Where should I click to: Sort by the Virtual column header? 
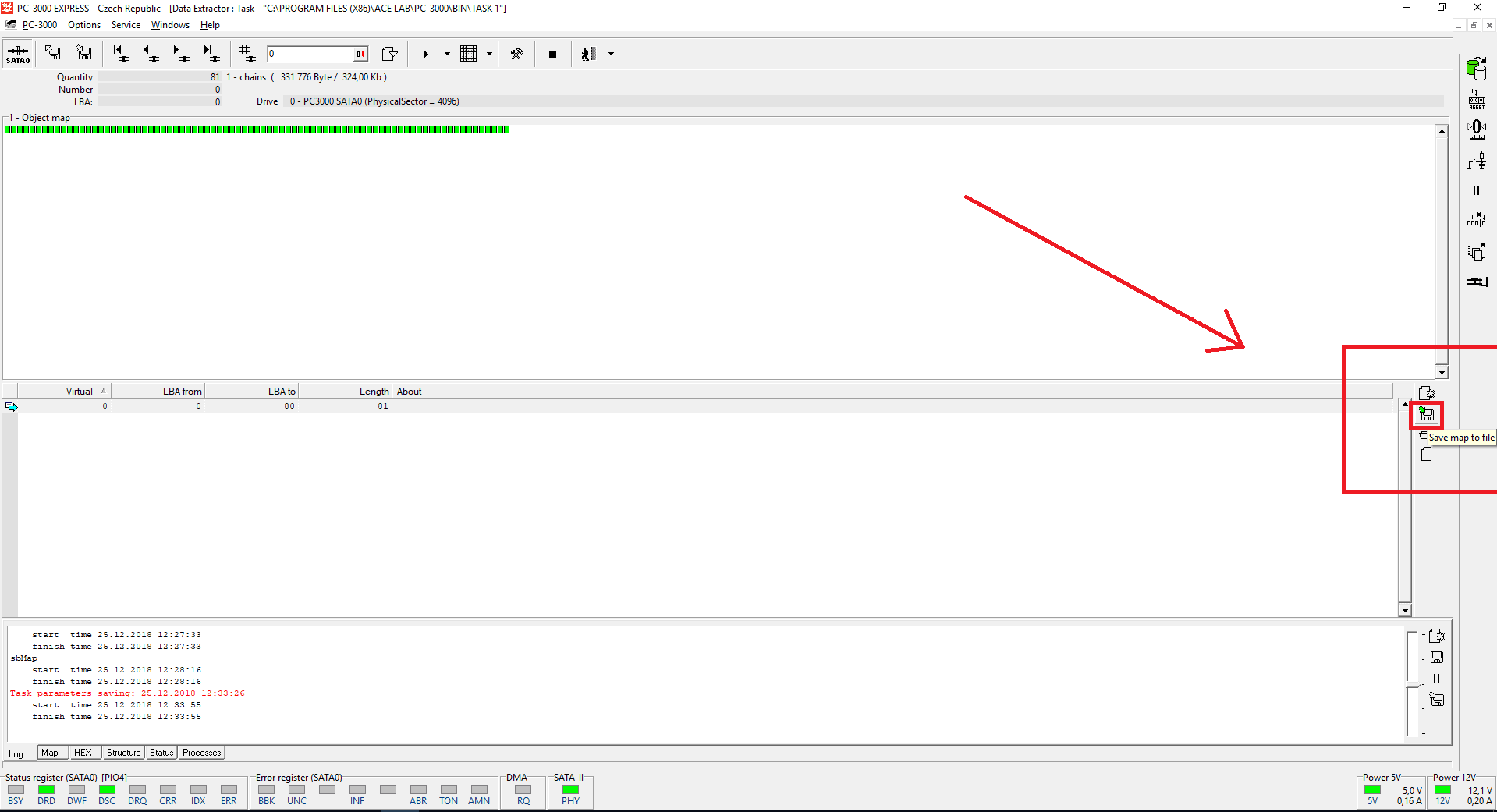point(64,392)
